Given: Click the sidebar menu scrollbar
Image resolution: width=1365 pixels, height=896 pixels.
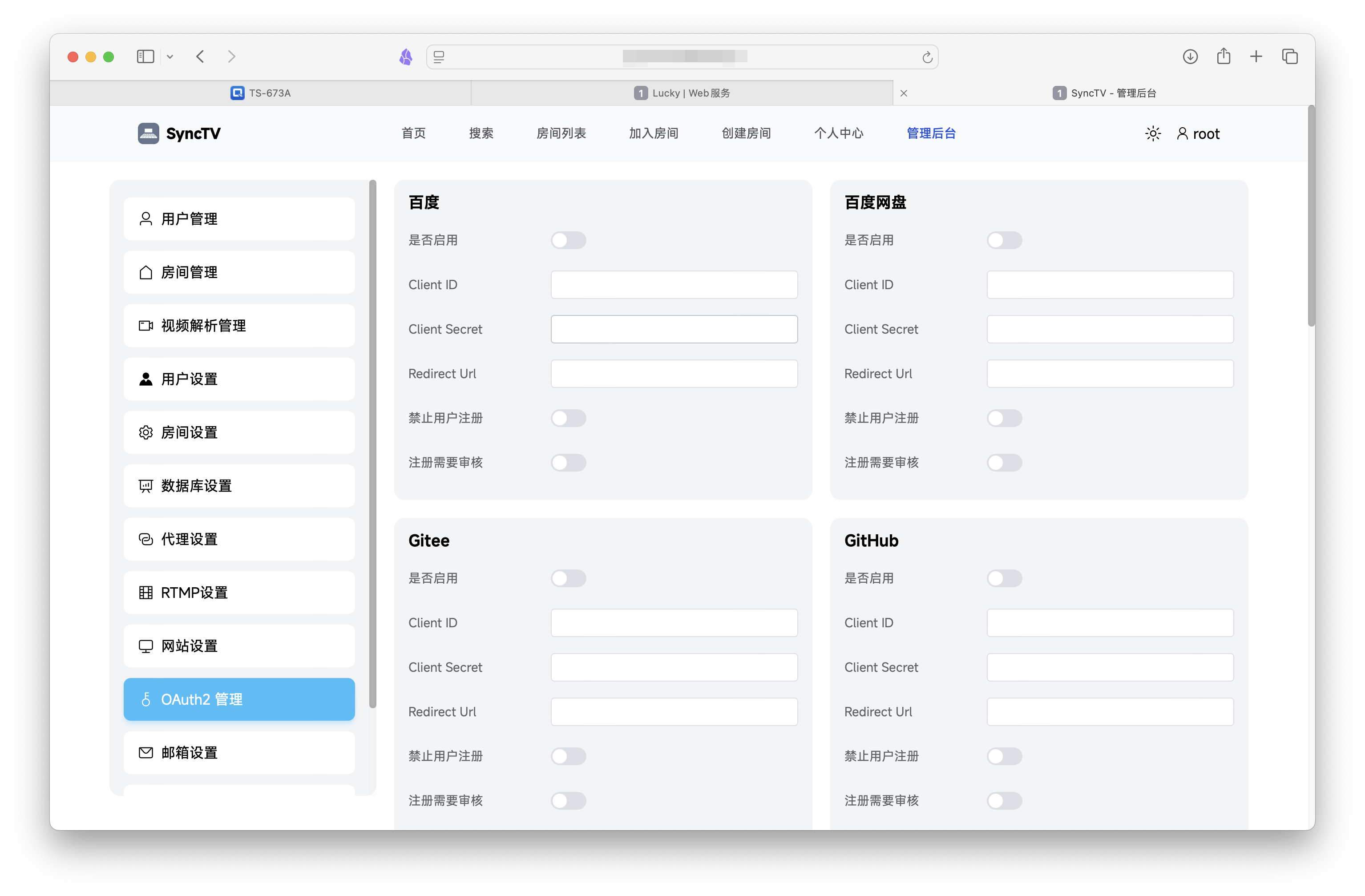Looking at the screenshot, I should pyautogui.click(x=373, y=444).
